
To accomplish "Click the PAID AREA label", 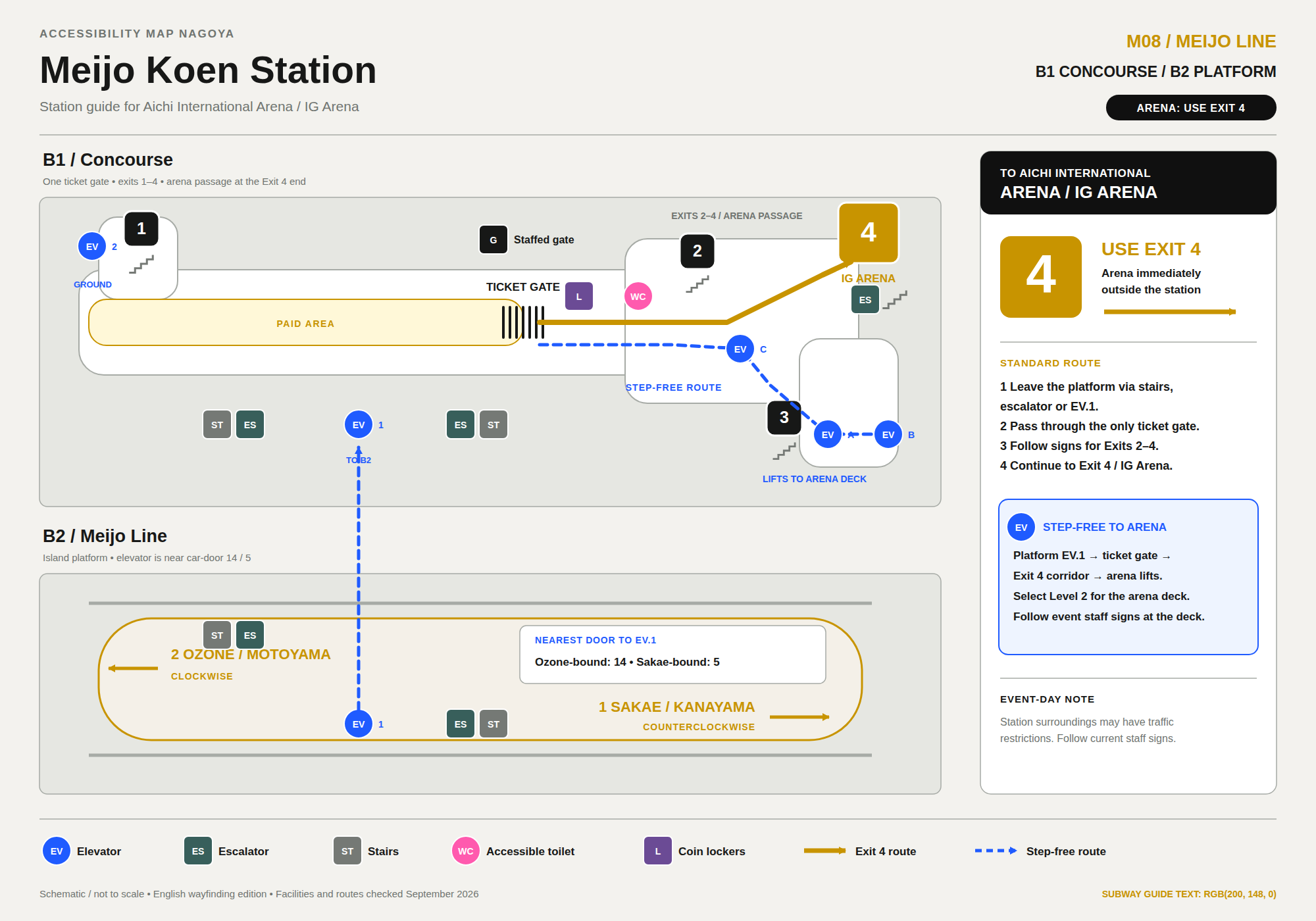I will [x=305, y=324].
